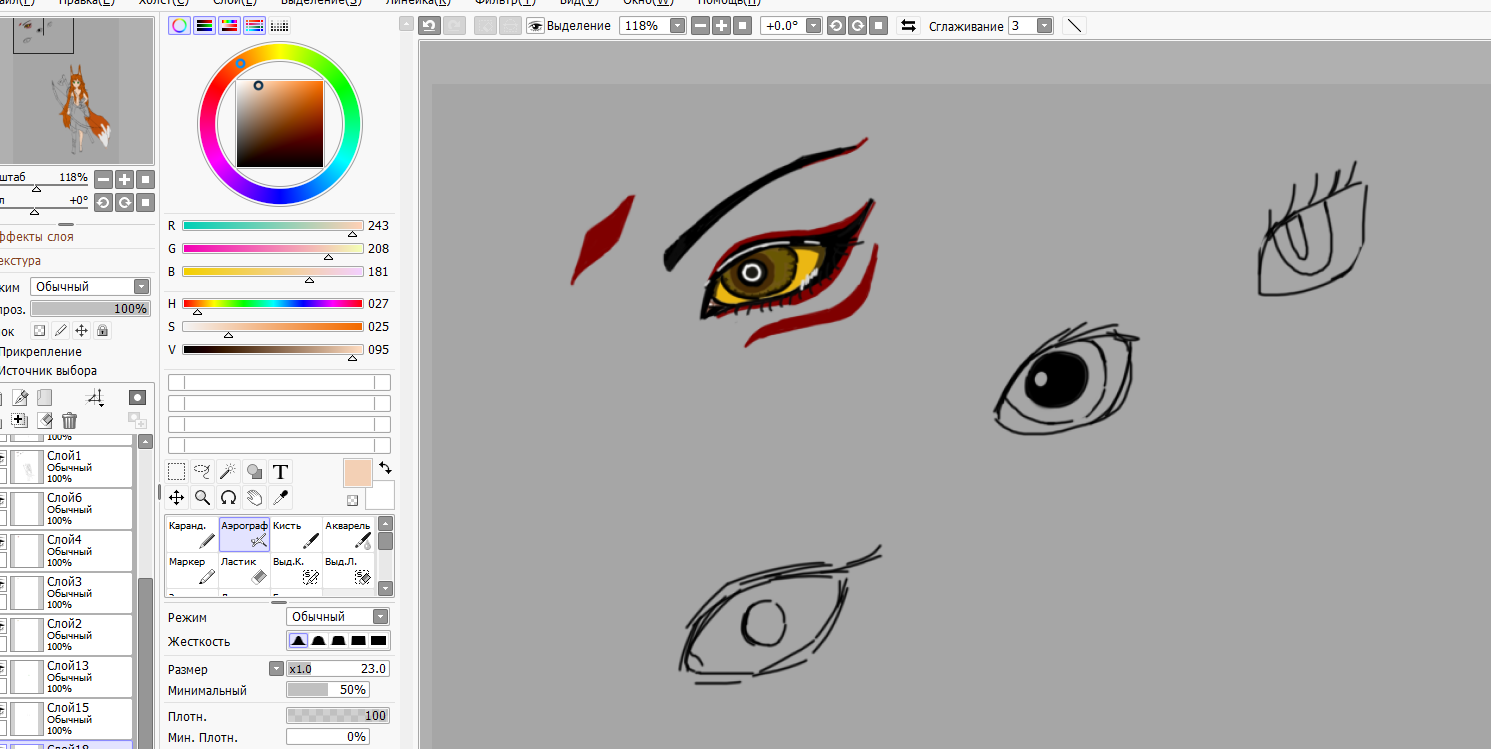This screenshot has height=749, width=1491.
Task: Toggle the selection visibility eye icon
Action: (535, 26)
